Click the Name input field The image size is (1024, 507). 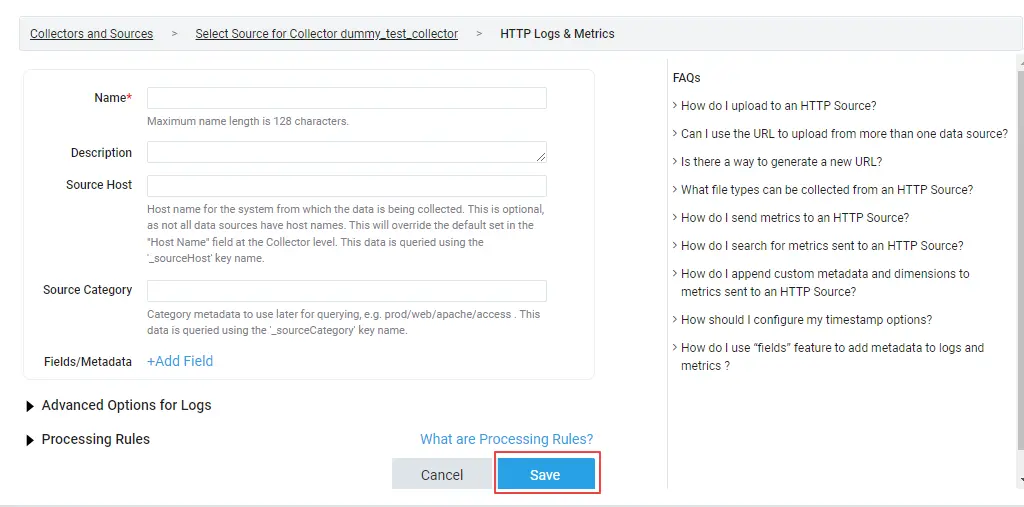(346, 98)
